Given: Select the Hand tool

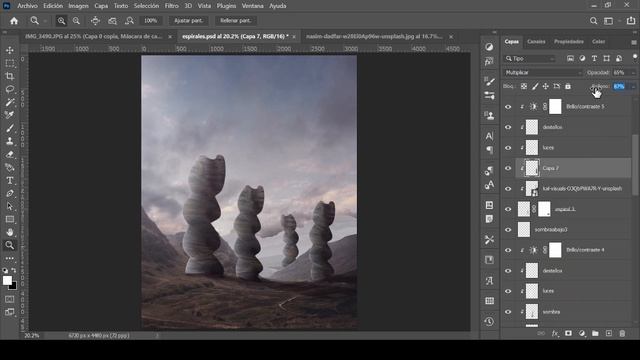Looking at the screenshot, I should point(10,232).
